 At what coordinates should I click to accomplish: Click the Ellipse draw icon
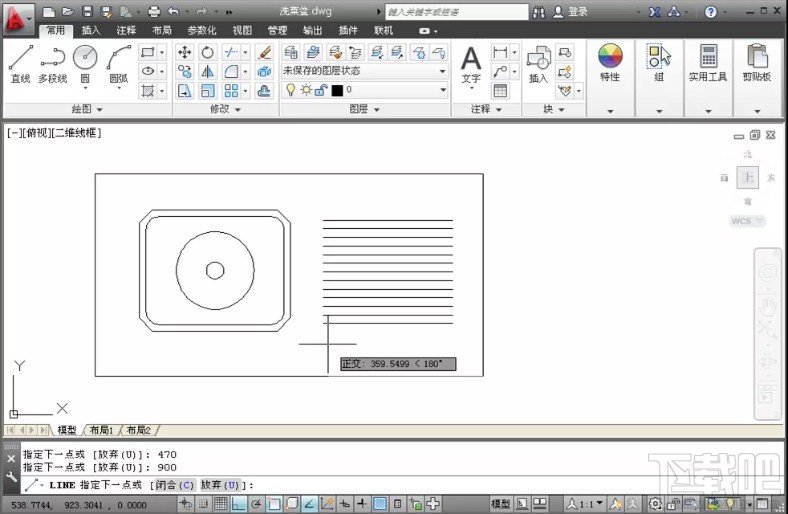click(x=148, y=71)
